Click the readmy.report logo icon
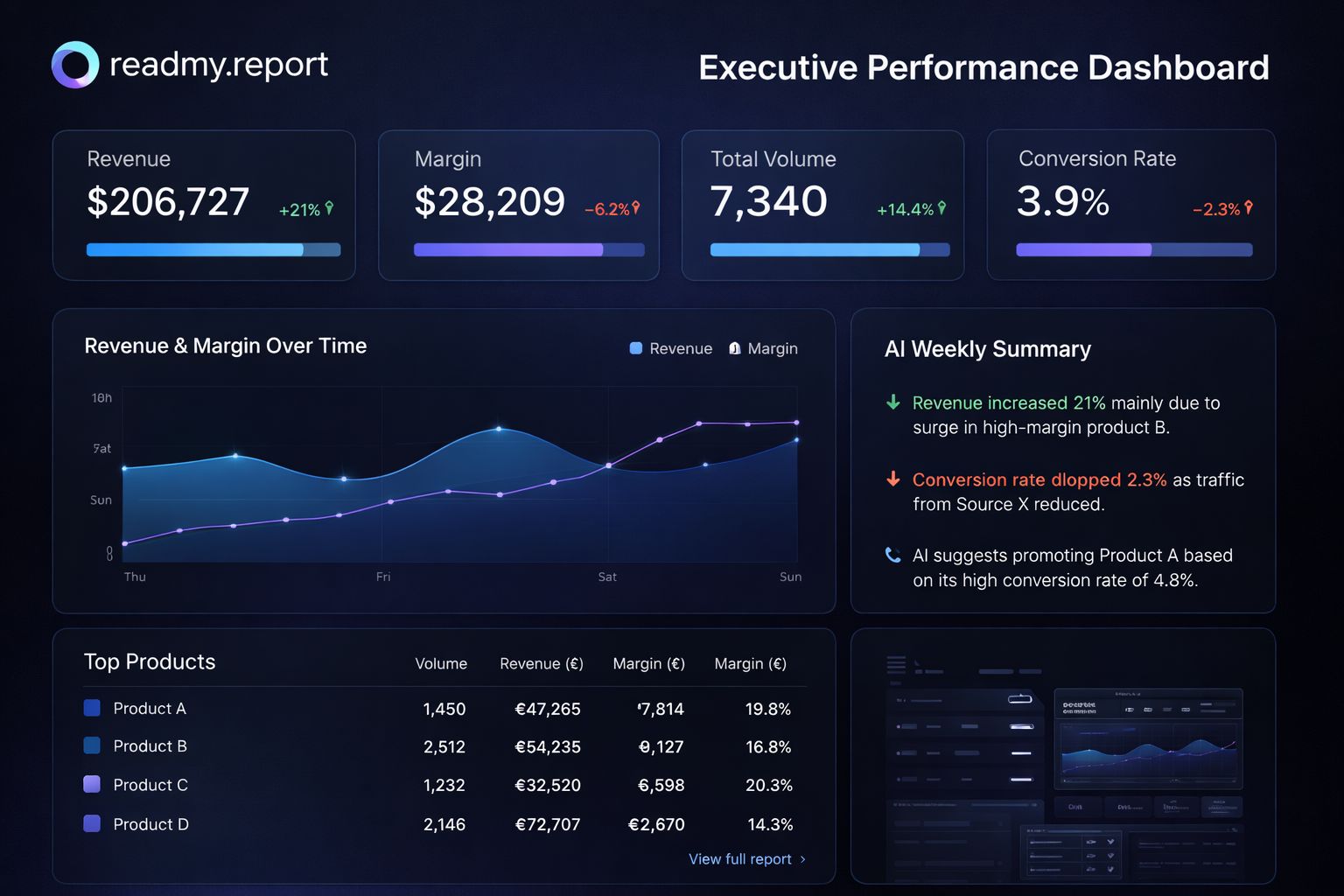The height and width of the screenshot is (896, 1344). tap(74, 64)
